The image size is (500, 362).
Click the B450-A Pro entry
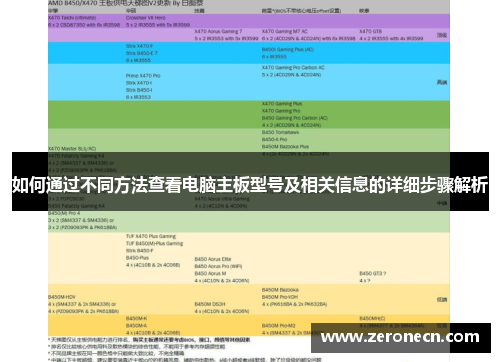[274, 139]
